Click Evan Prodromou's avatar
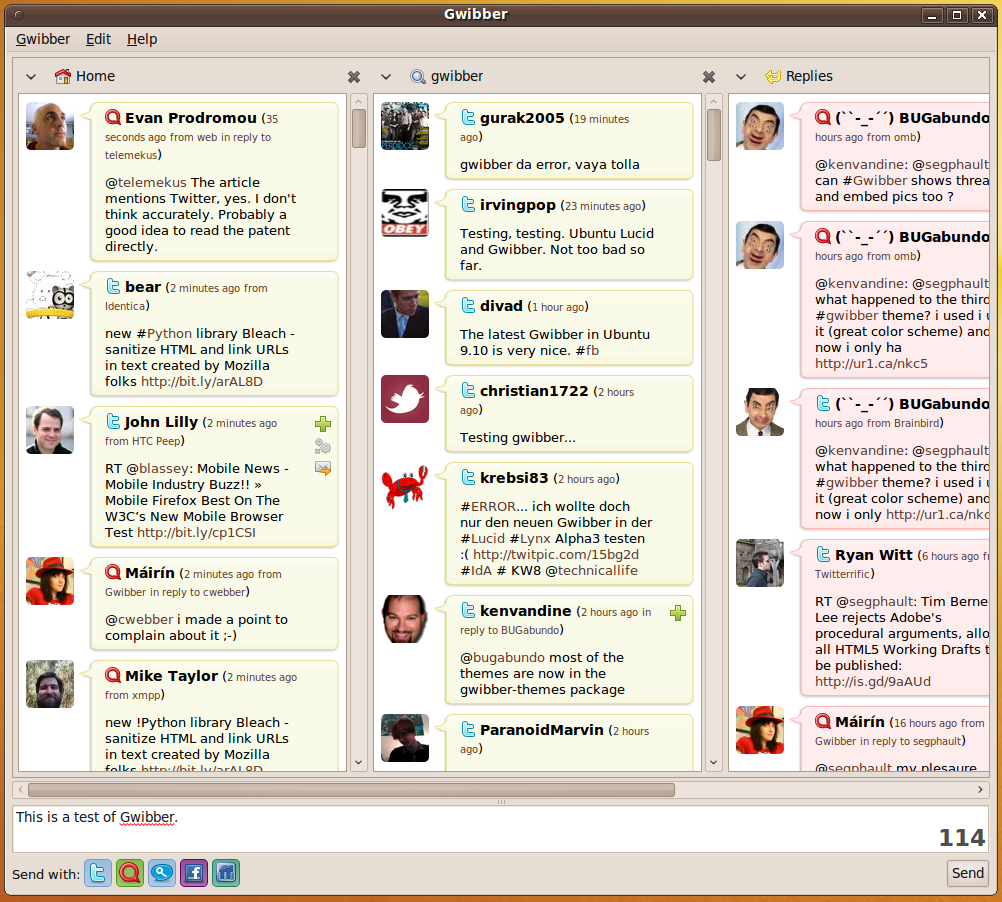 tap(50, 126)
